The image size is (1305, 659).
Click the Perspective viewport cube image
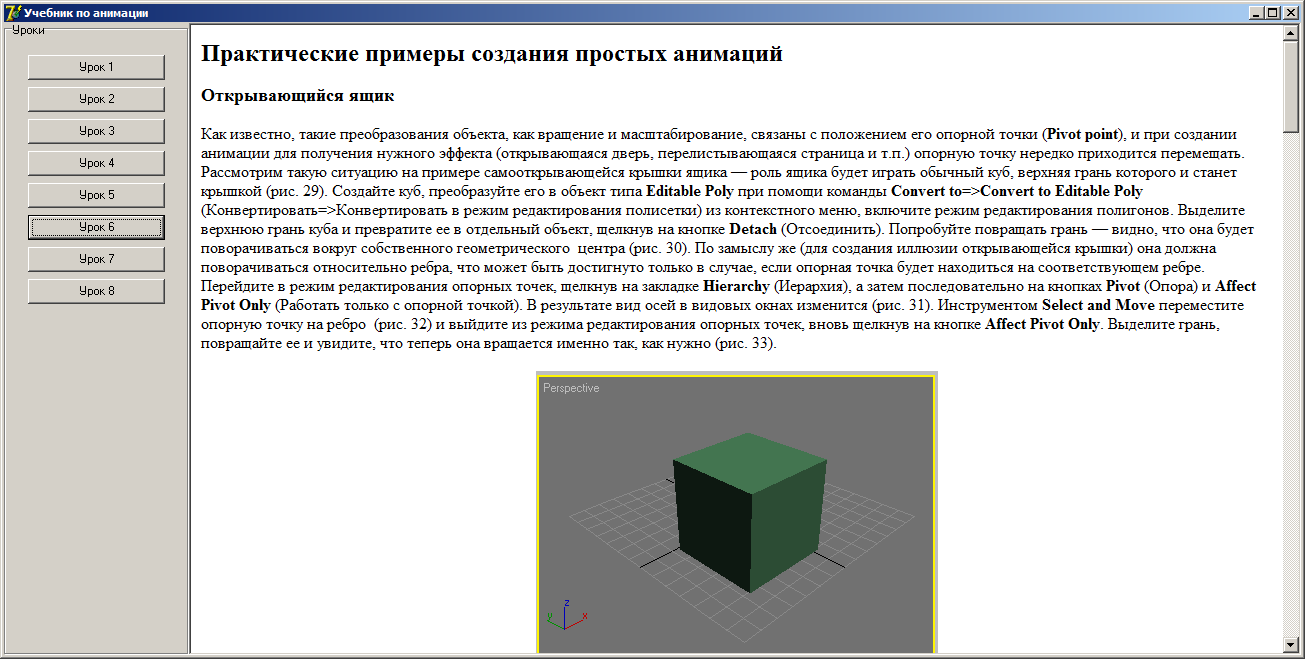coord(737,514)
